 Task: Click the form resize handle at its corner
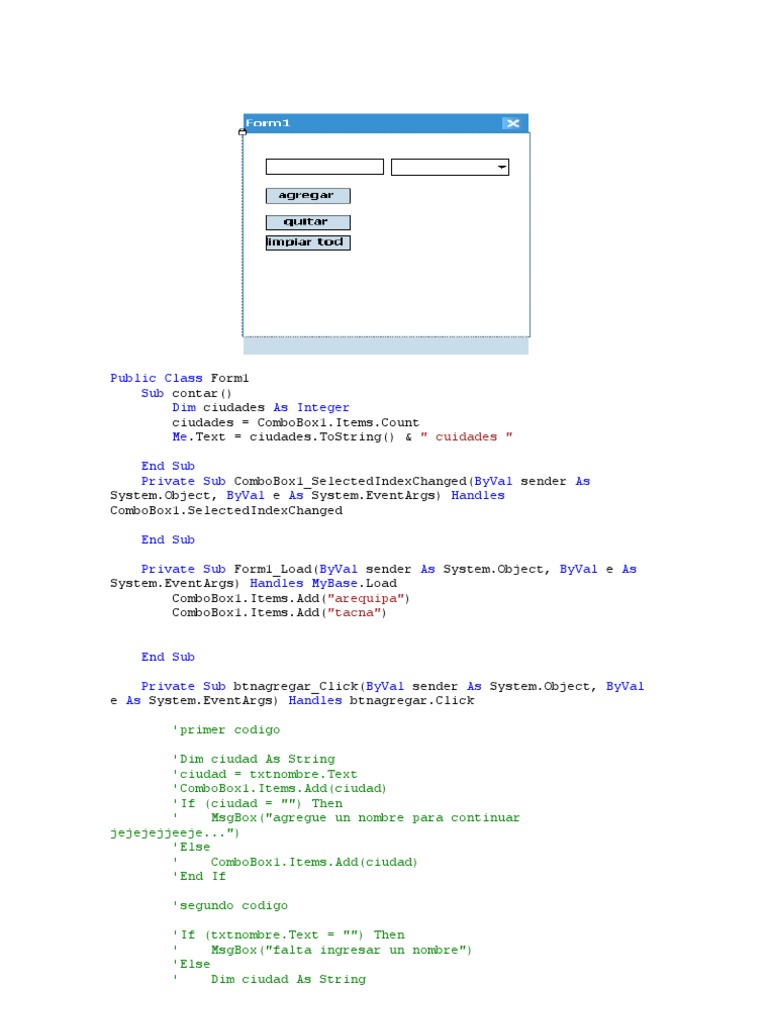point(242,132)
